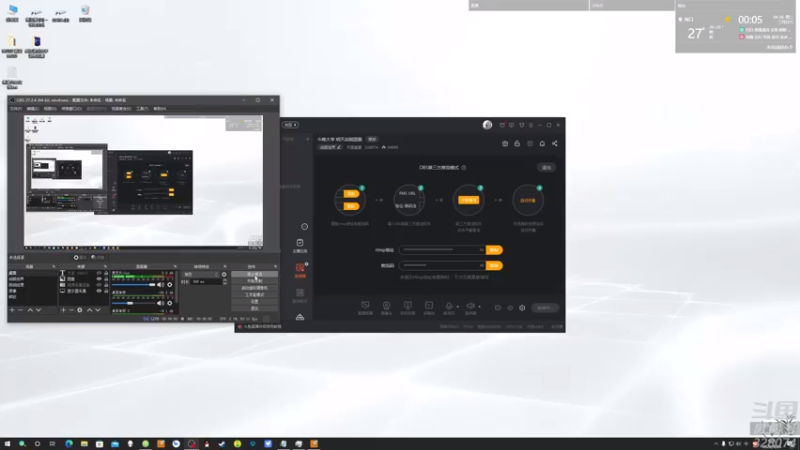Mute first audio channel speaker icon in OBS mixer
Screen dimensions: 800x450
(161, 285)
